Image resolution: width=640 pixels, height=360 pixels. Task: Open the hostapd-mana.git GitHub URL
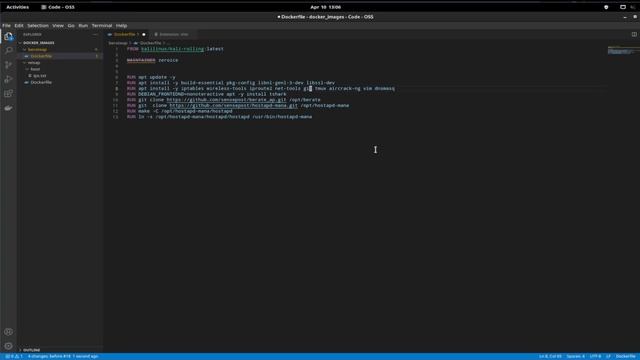(233, 105)
